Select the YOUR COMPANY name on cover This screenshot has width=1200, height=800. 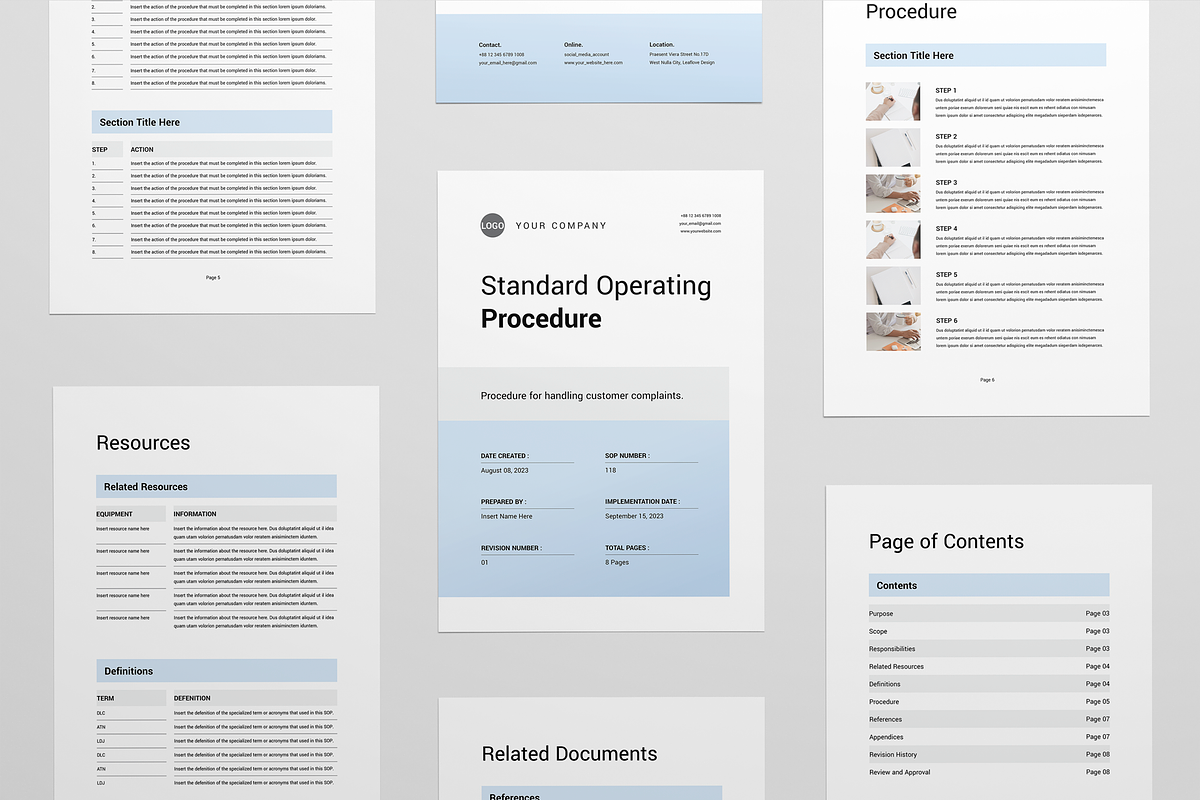pyautogui.click(x=561, y=226)
